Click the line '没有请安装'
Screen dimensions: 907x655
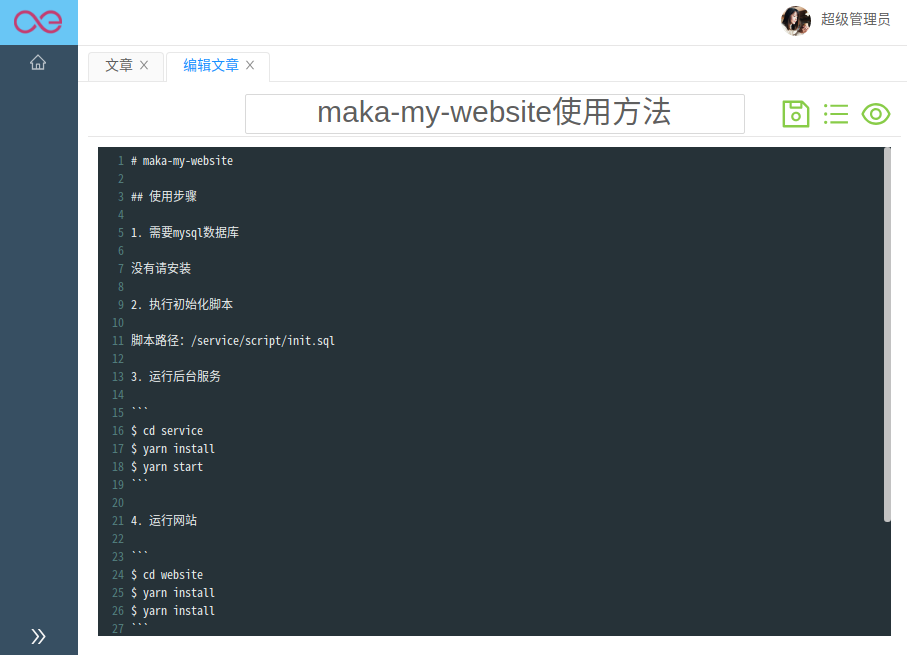[161, 268]
